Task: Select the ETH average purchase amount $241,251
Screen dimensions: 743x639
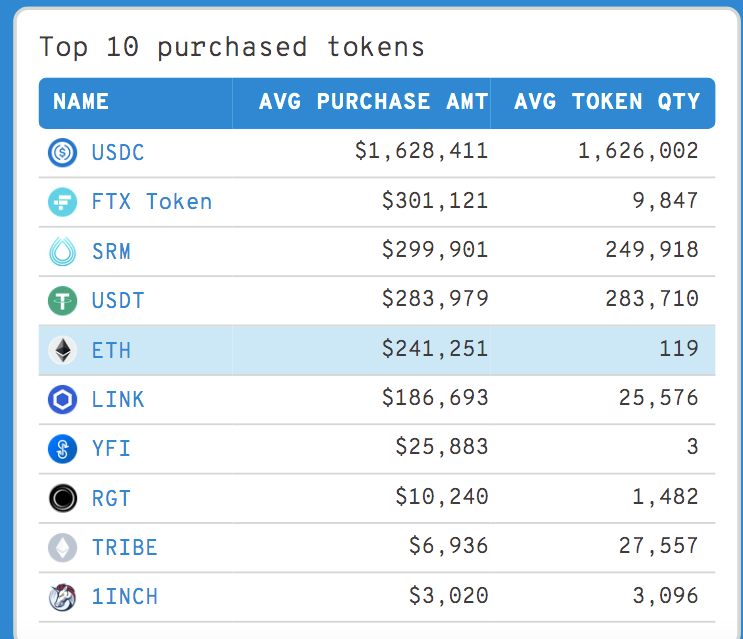Action: (435, 349)
